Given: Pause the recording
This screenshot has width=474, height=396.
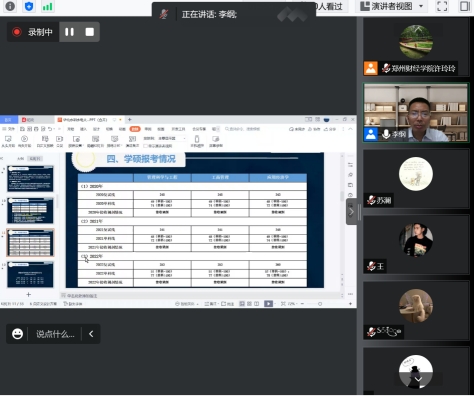Looking at the screenshot, I should point(69,32).
